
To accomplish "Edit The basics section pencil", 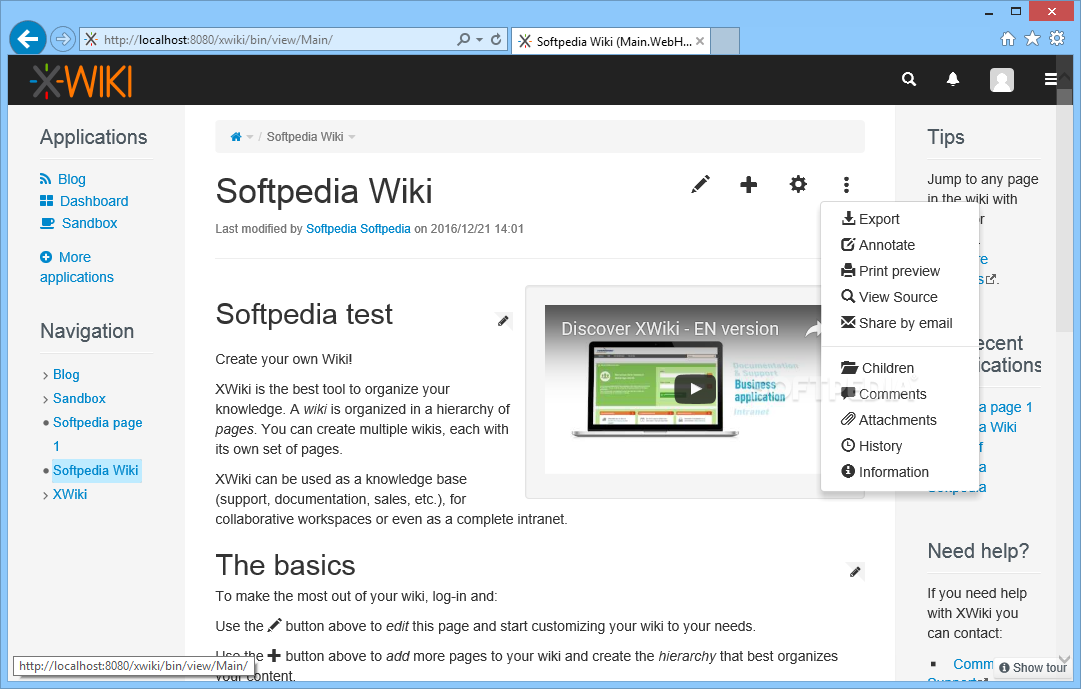I will [x=855, y=571].
